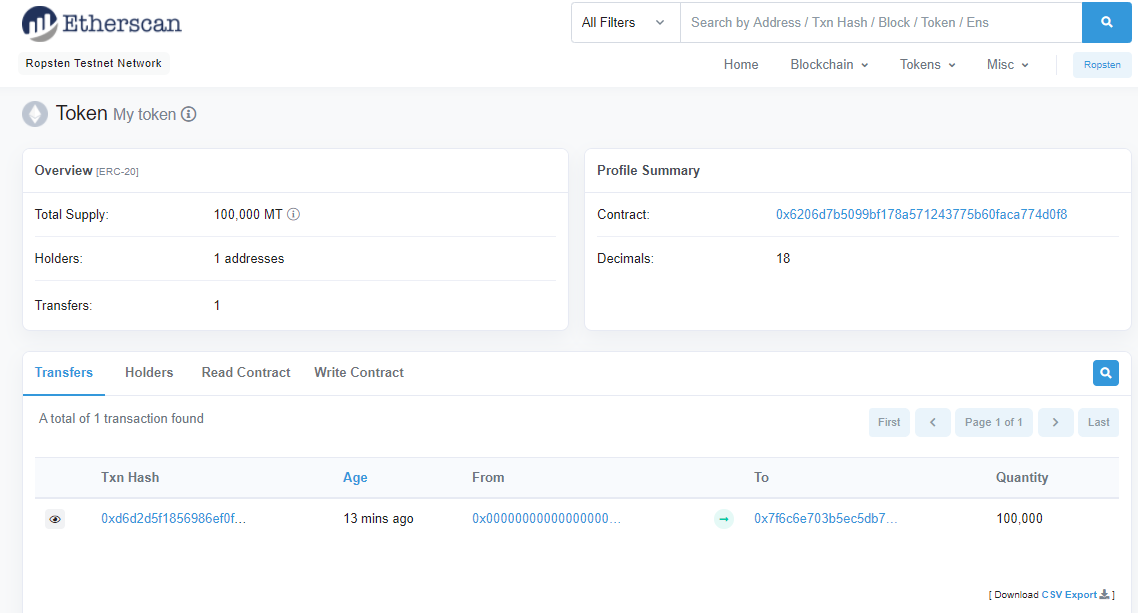Click the transfers table search icon button

[x=1105, y=373]
